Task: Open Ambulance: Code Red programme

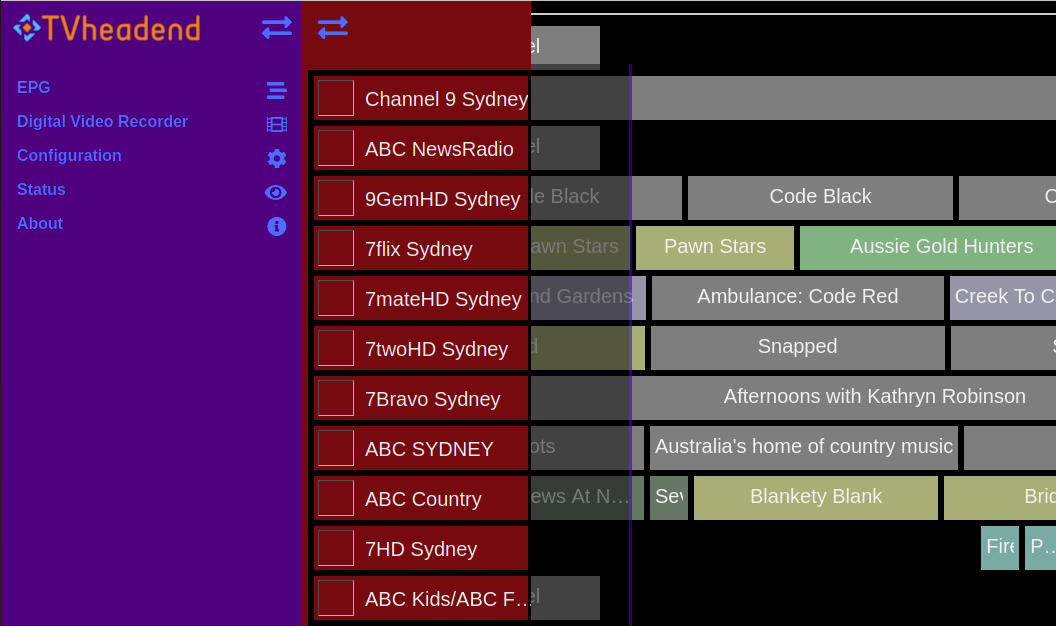Action: point(797,298)
